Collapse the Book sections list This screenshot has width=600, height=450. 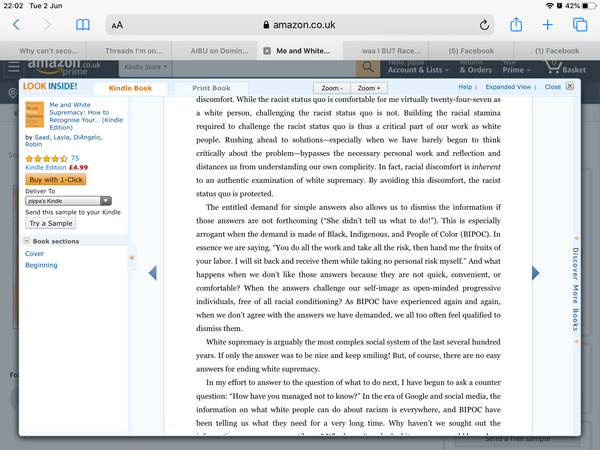26,241
